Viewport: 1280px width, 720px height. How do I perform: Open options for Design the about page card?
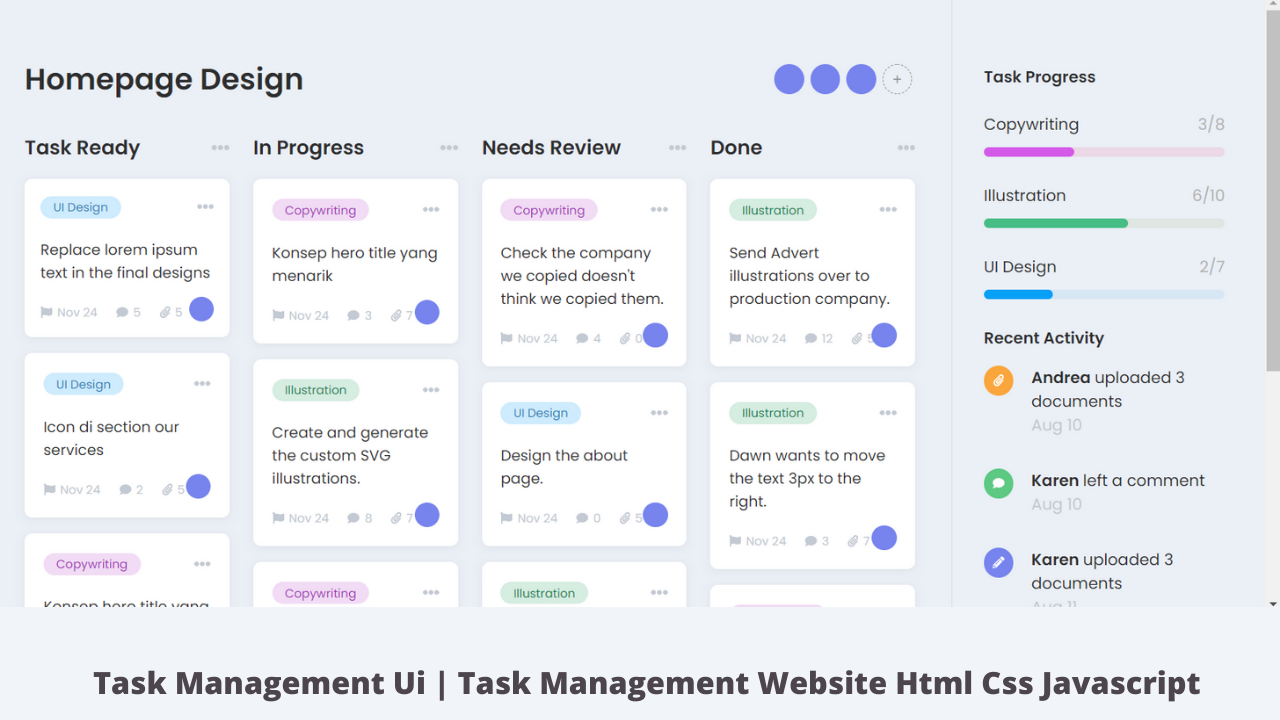[659, 413]
